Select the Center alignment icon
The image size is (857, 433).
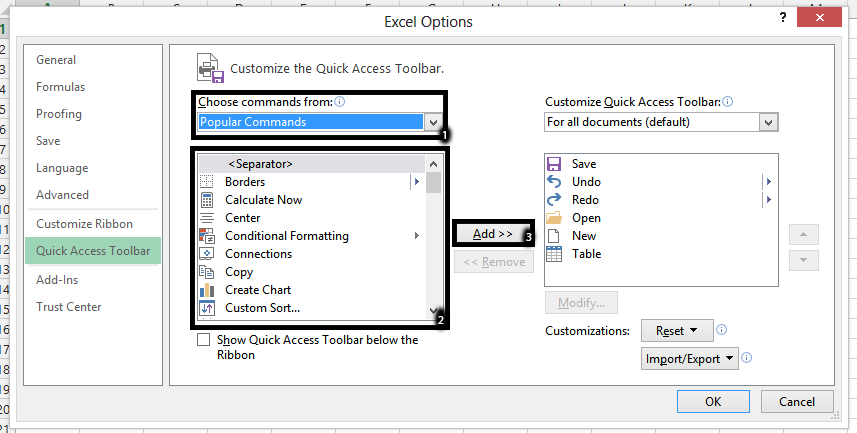coord(207,218)
